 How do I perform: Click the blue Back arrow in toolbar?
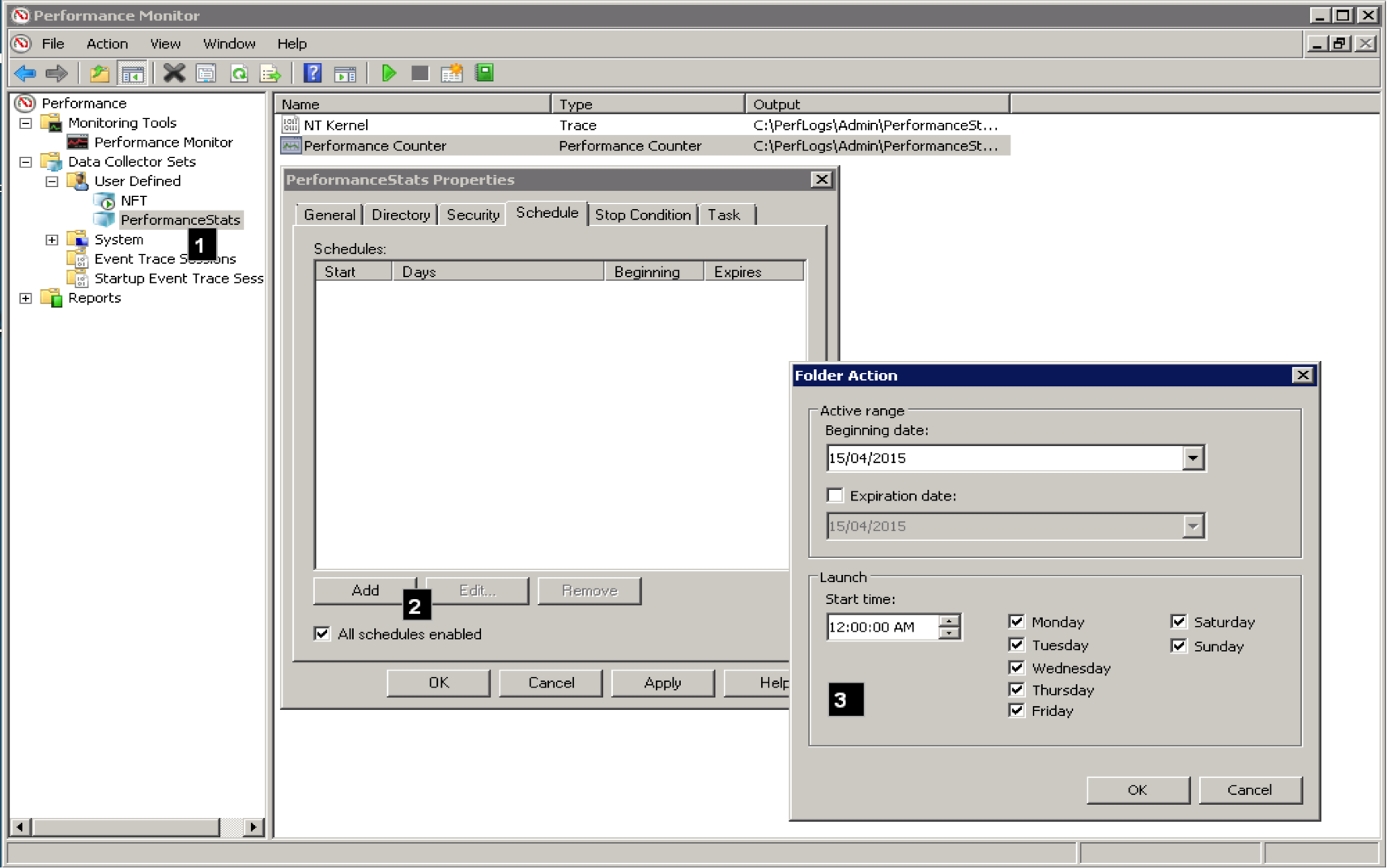point(25,74)
